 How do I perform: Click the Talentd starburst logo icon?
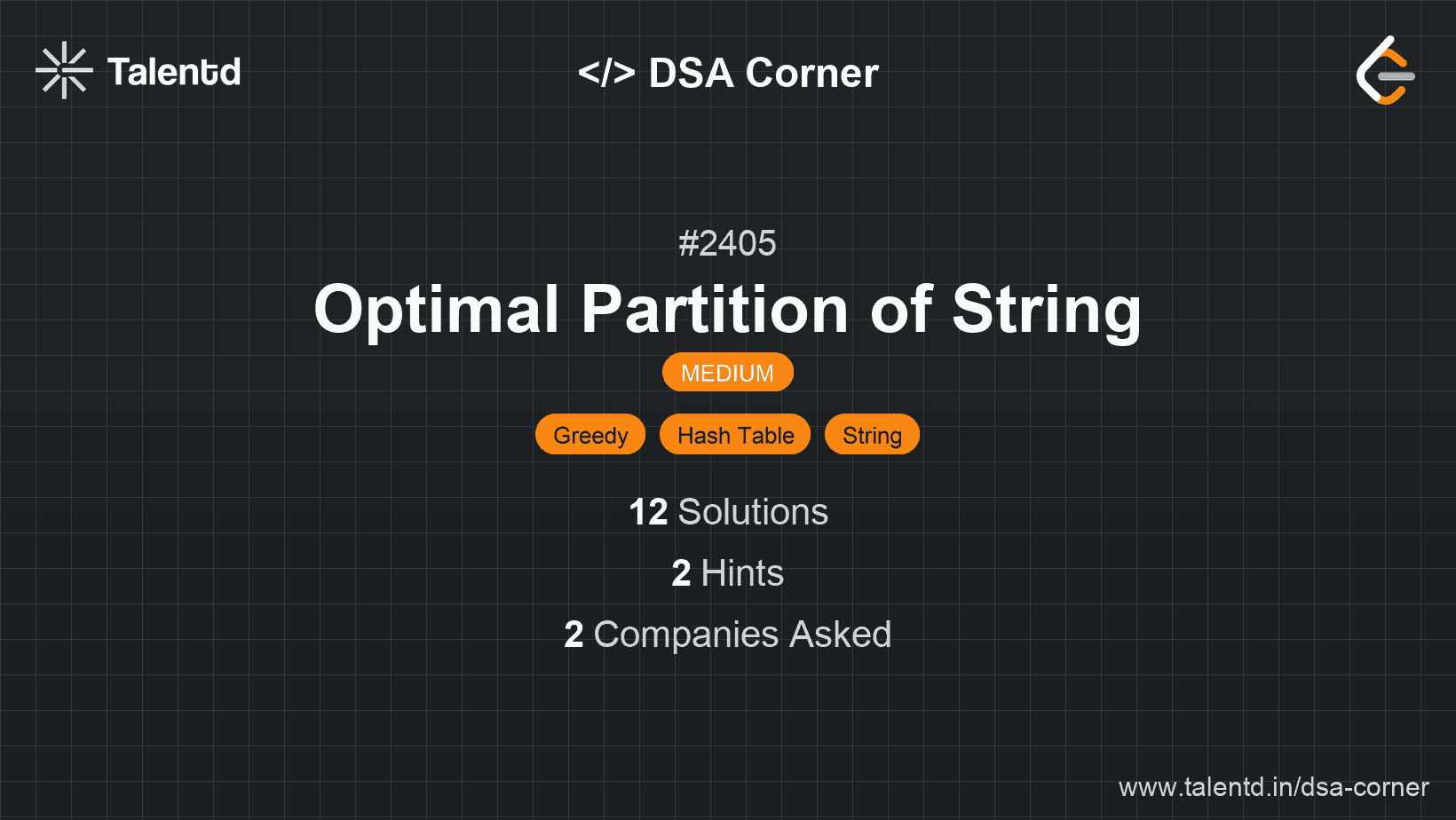coord(64,71)
